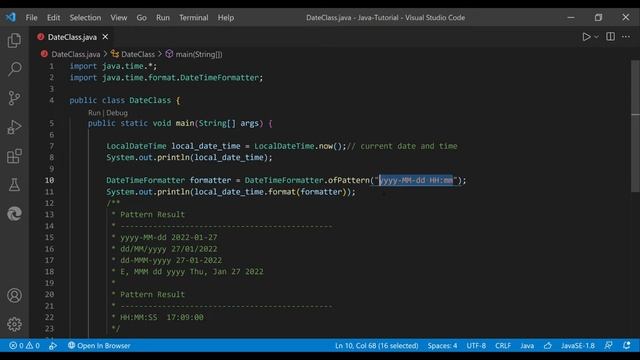Click the System.out.println(local_date_time) line
The width and height of the screenshot is (640, 360).
point(189,157)
